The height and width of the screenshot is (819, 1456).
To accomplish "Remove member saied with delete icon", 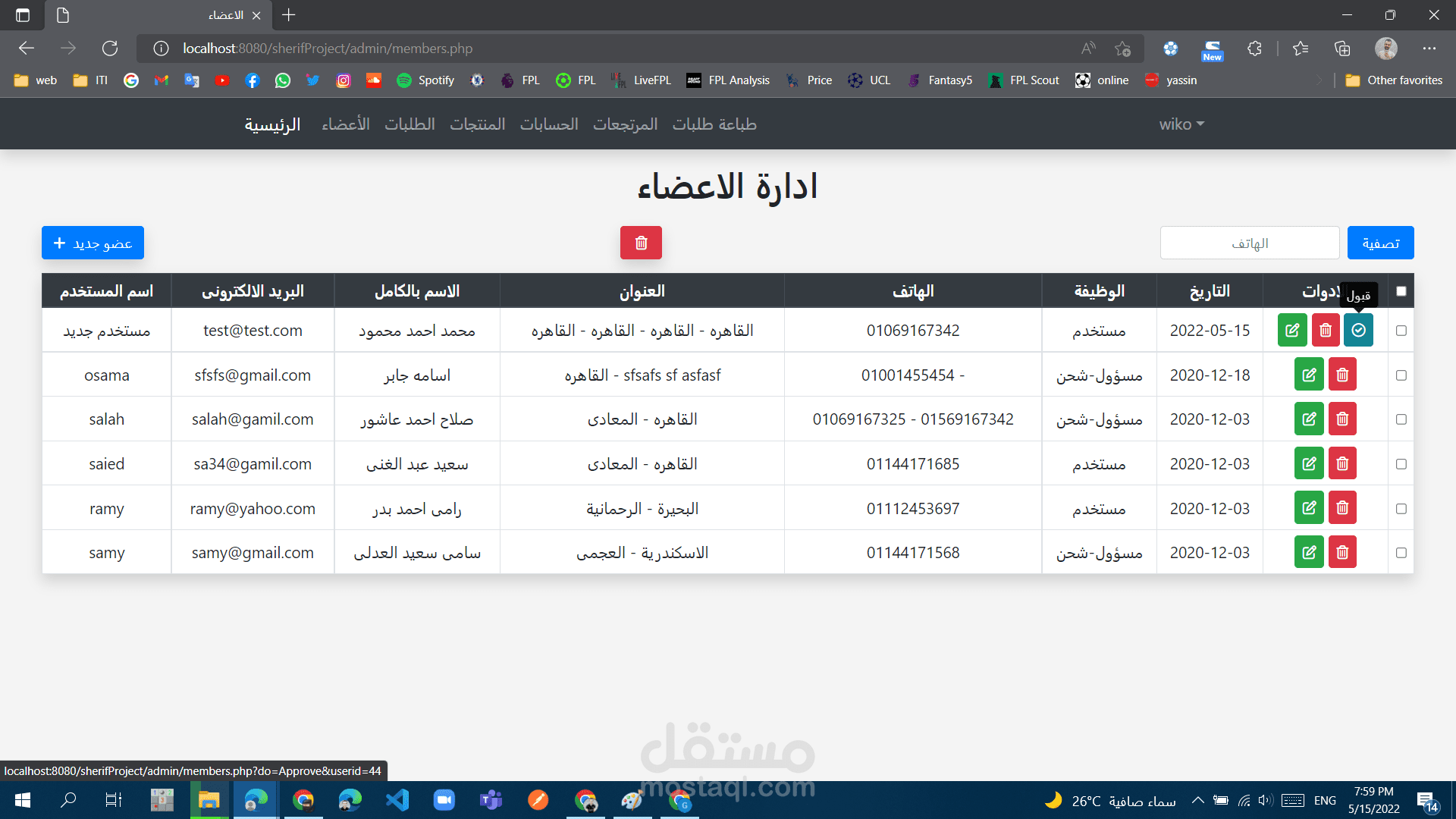I will [x=1341, y=463].
